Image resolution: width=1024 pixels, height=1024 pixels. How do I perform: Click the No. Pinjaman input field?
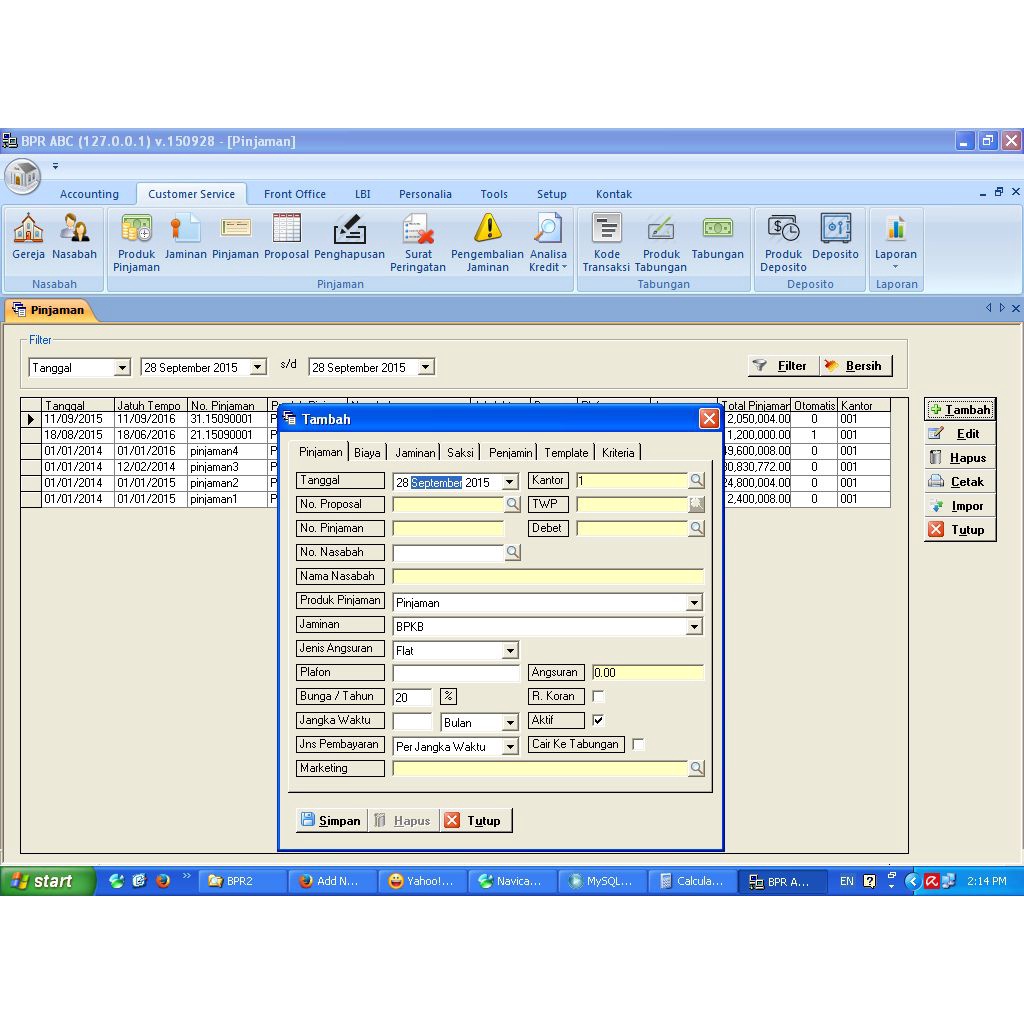(448, 528)
